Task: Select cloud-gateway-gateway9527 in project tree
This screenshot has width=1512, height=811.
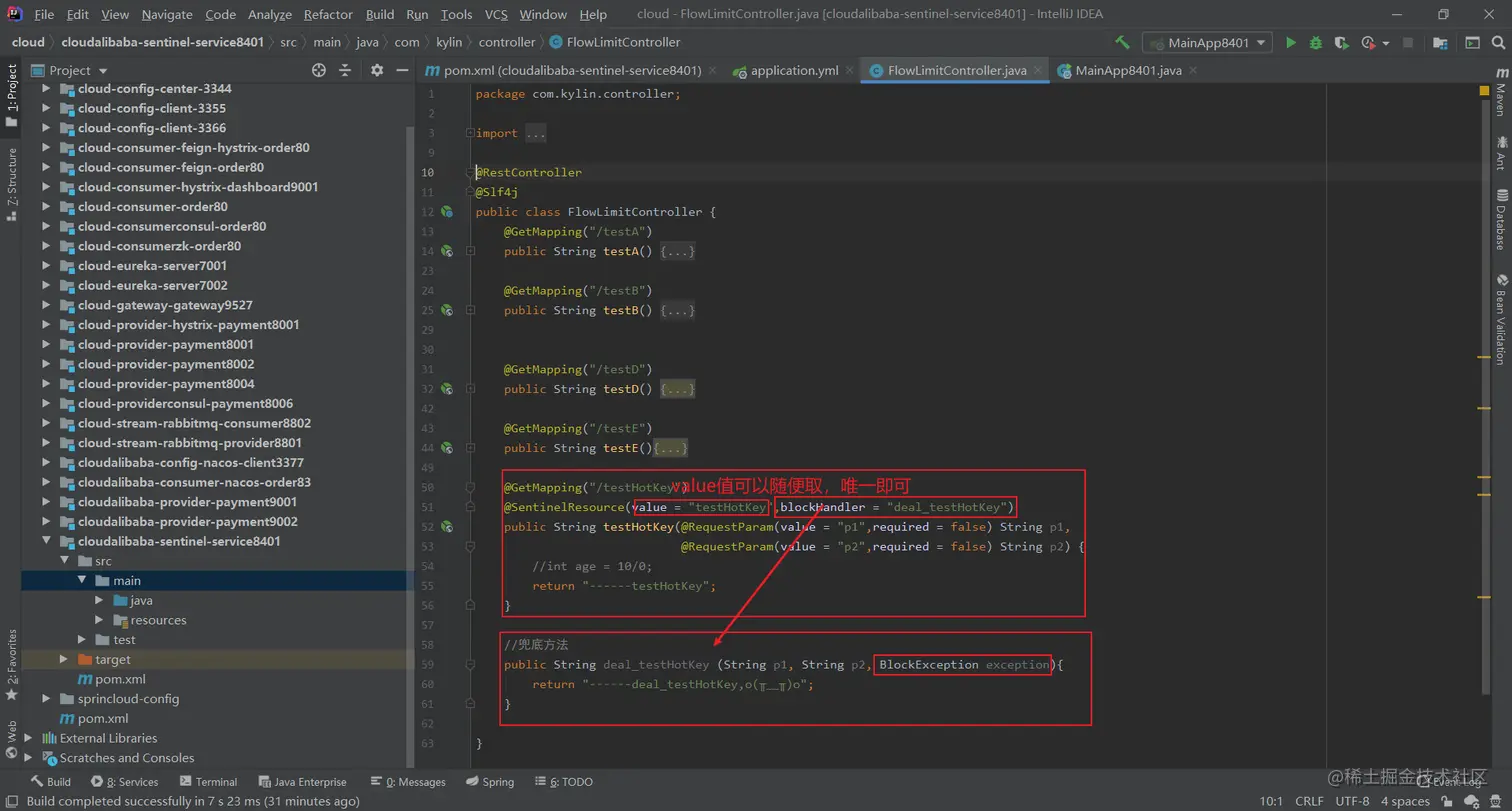Action: [x=165, y=305]
